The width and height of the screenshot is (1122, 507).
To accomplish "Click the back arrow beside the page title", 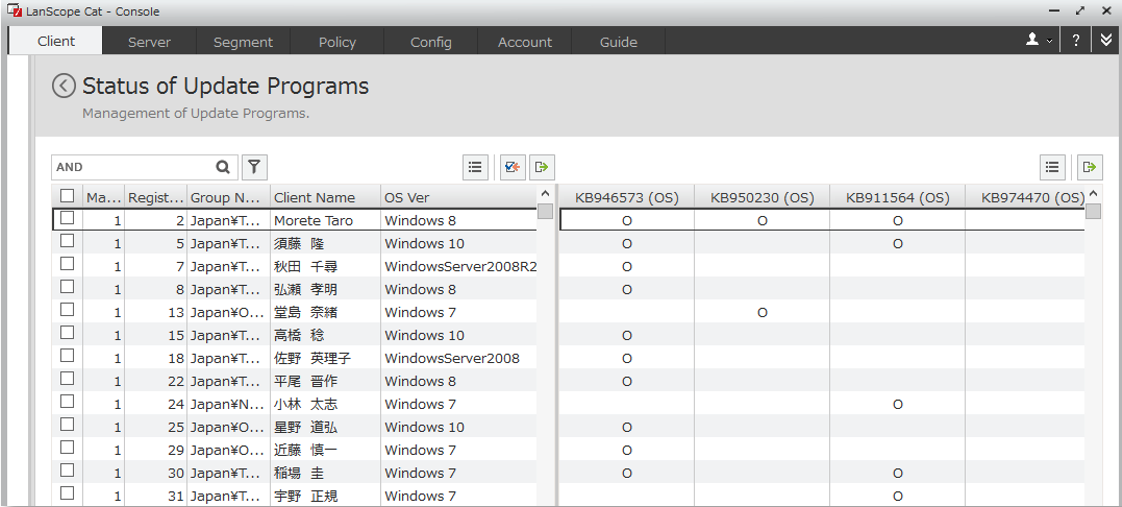I will [64, 86].
